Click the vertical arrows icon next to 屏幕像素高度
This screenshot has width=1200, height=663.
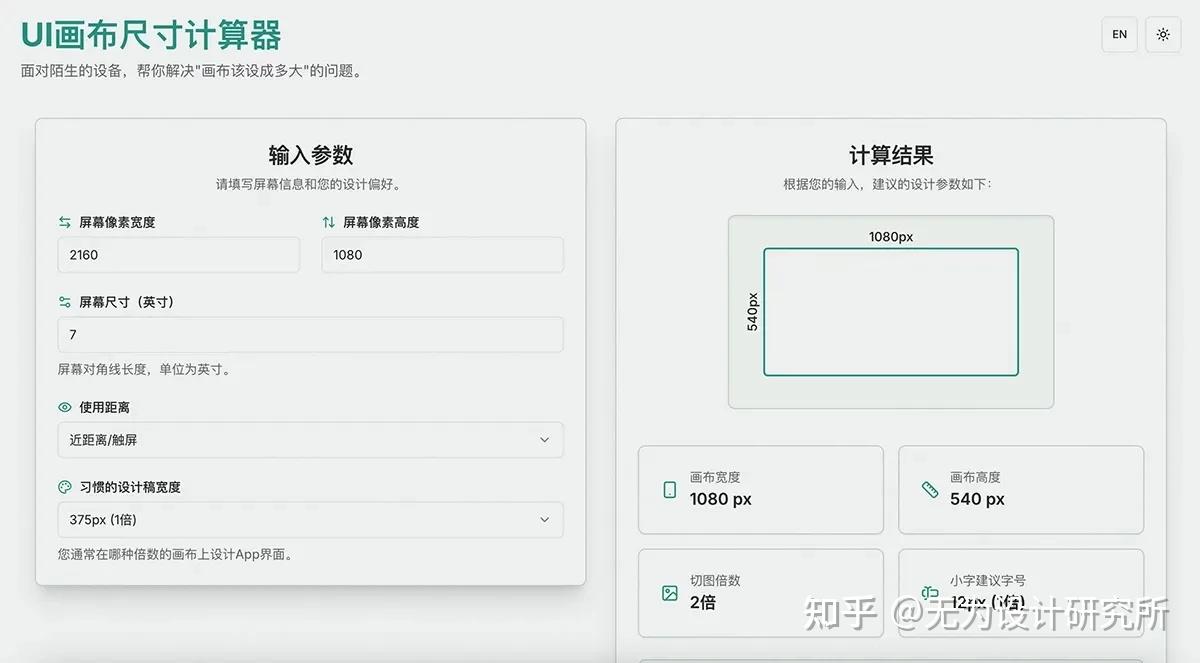[x=330, y=222]
